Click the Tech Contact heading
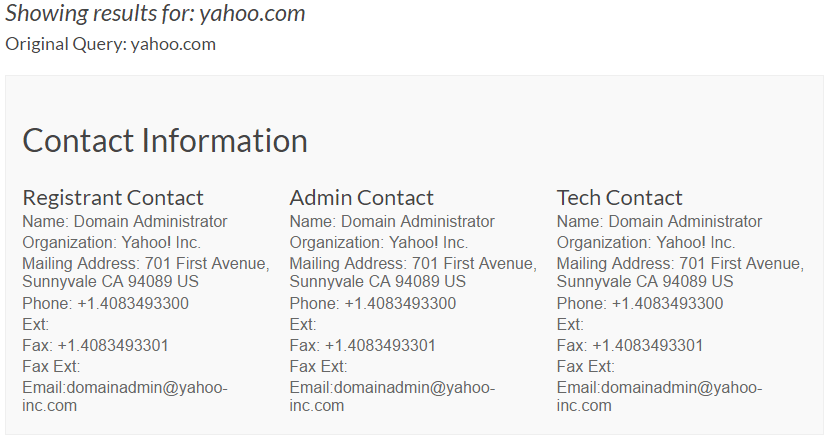828x439 pixels. [619, 198]
